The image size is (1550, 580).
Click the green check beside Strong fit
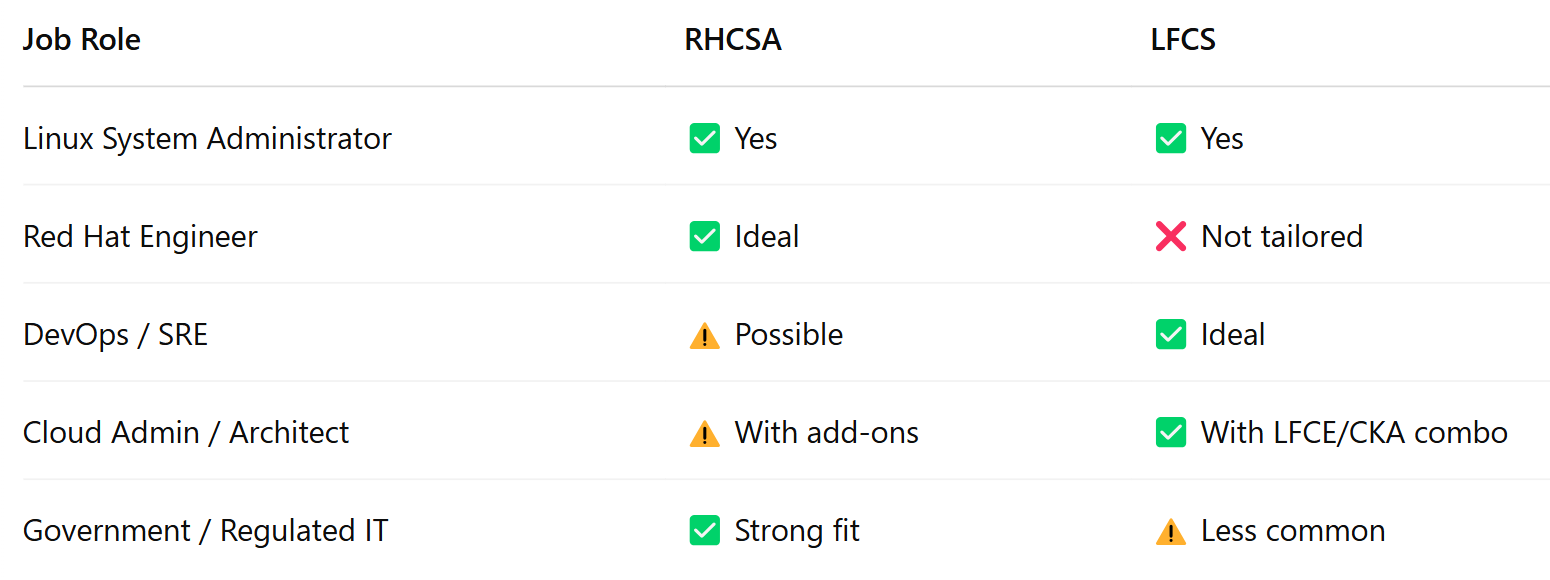(x=705, y=530)
